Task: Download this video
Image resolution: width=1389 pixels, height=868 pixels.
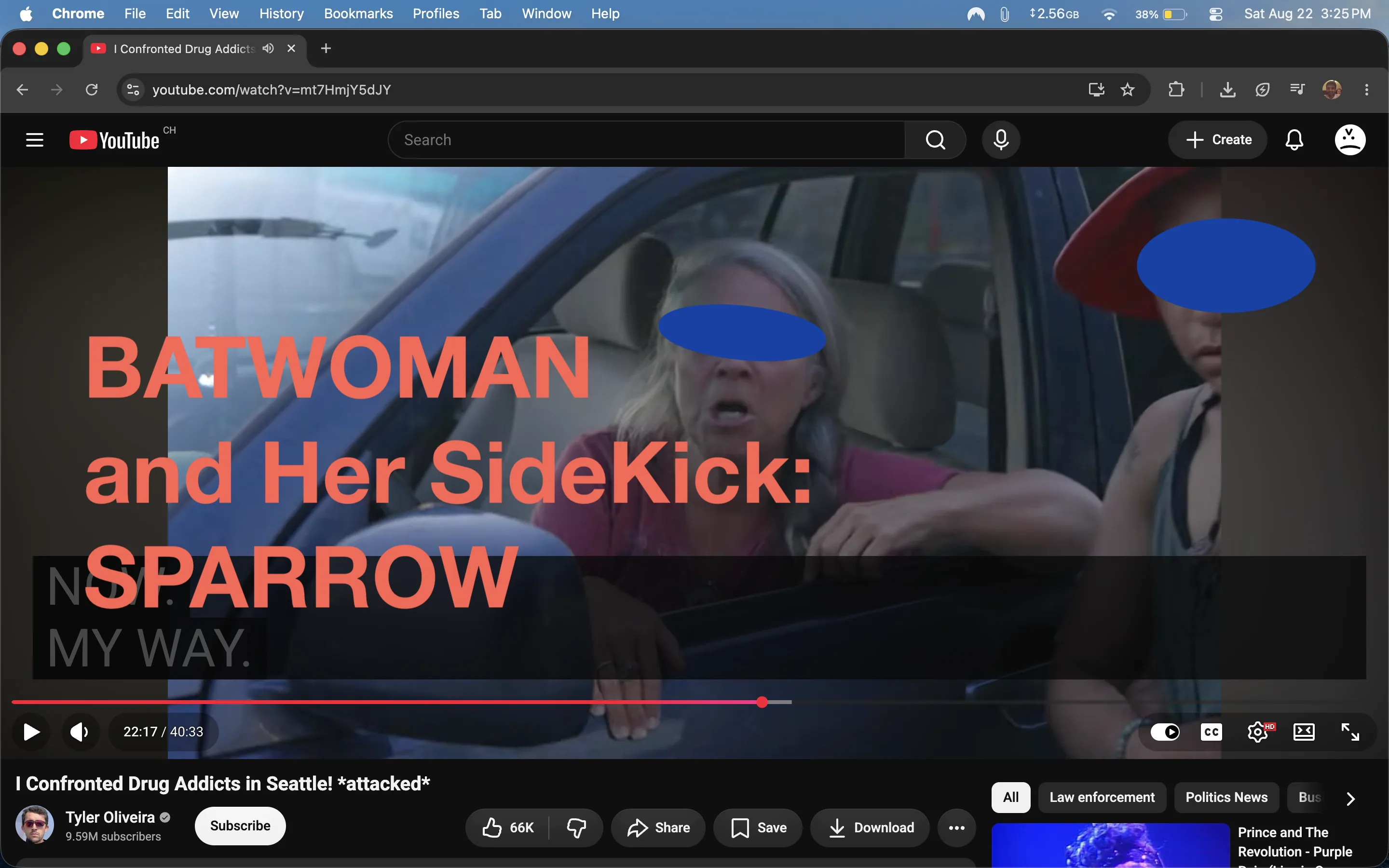Action: tap(870, 827)
